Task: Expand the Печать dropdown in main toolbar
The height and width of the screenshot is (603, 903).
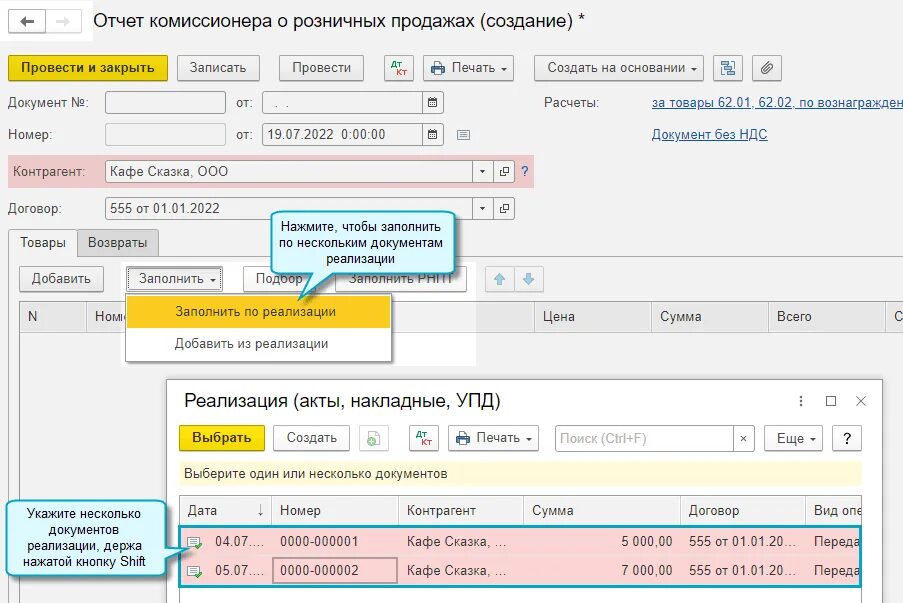Action: (x=468, y=68)
